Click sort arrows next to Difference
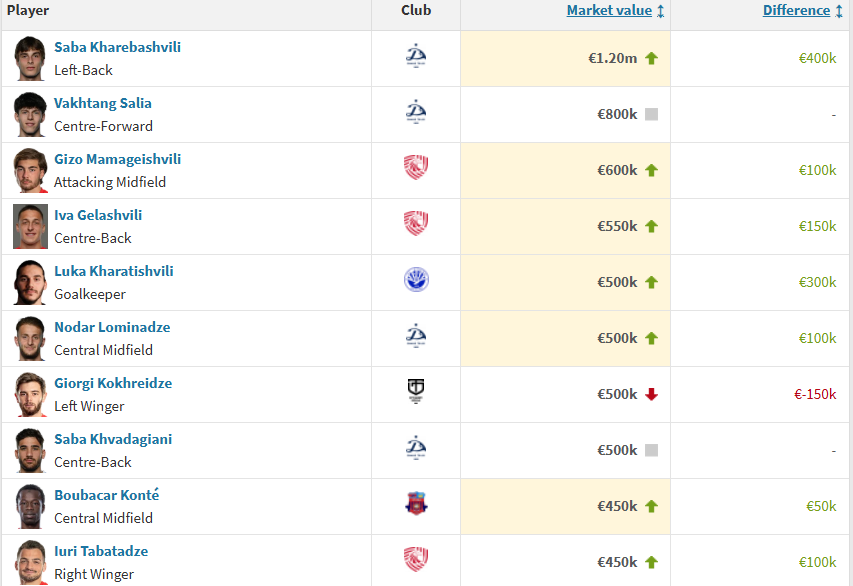Screen dimensions: 853x586 click(837, 11)
